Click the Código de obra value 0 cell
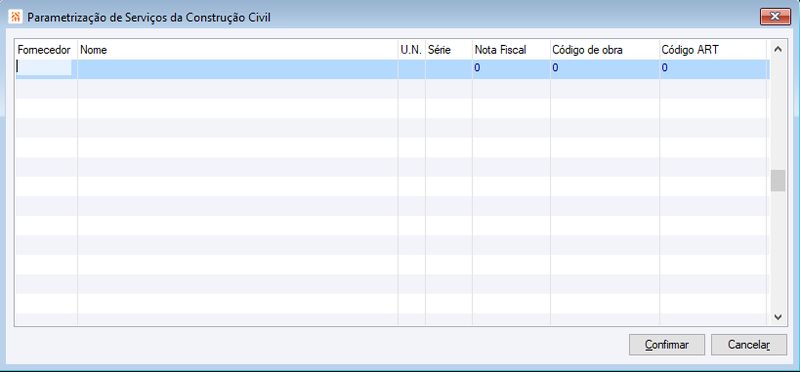Image resolution: width=800 pixels, height=372 pixels. tap(605, 69)
